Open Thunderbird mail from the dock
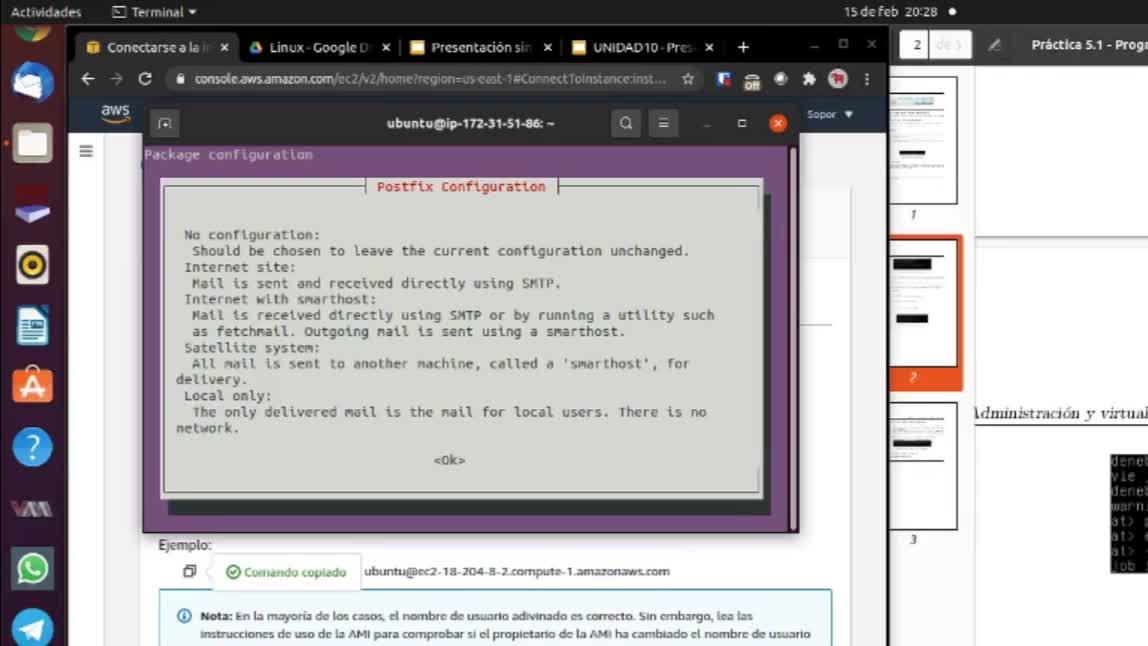1148x646 pixels. pyautogui.click(x=32, y=81)
